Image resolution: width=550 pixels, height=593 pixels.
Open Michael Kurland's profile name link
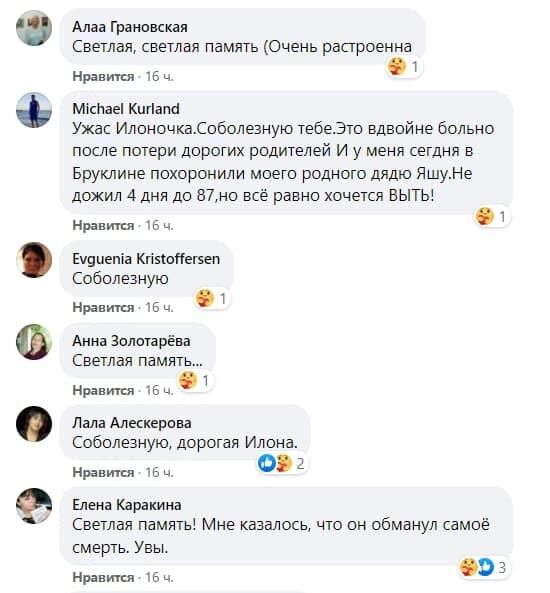[x=126, y=109]
